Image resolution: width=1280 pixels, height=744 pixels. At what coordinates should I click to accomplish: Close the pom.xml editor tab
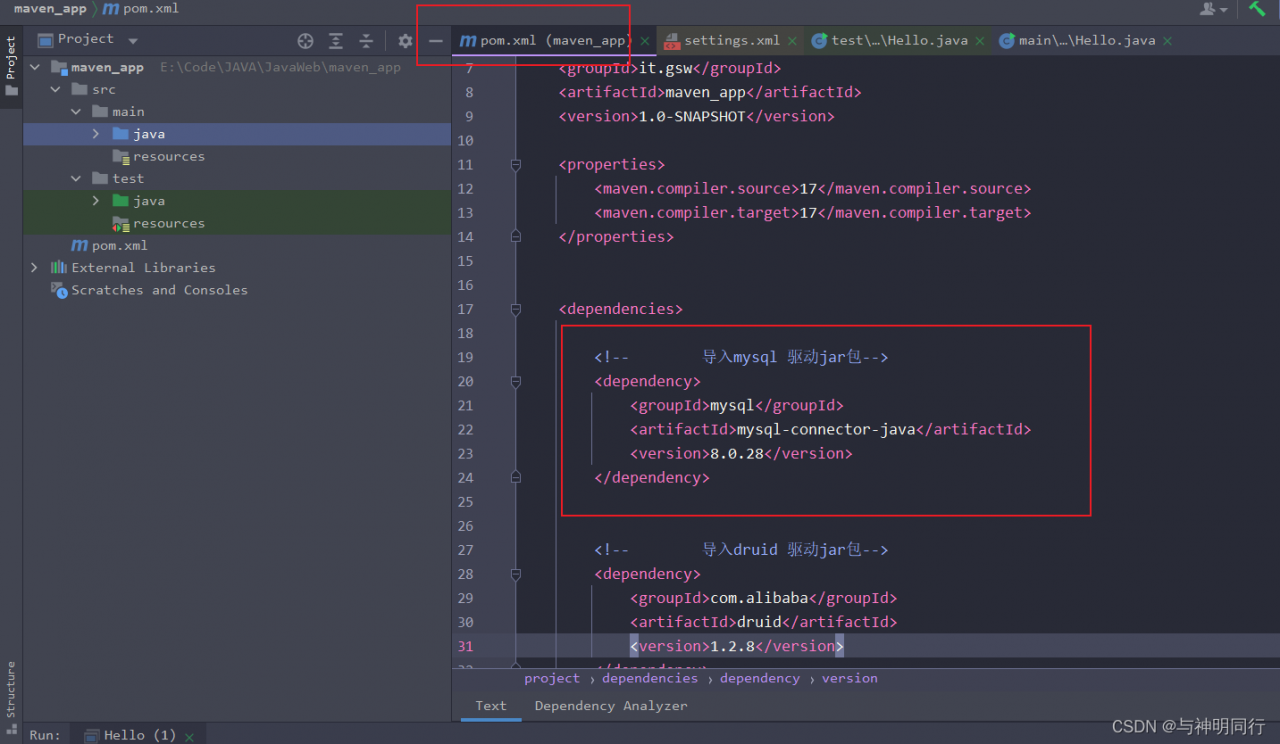(x=645, y=41)
